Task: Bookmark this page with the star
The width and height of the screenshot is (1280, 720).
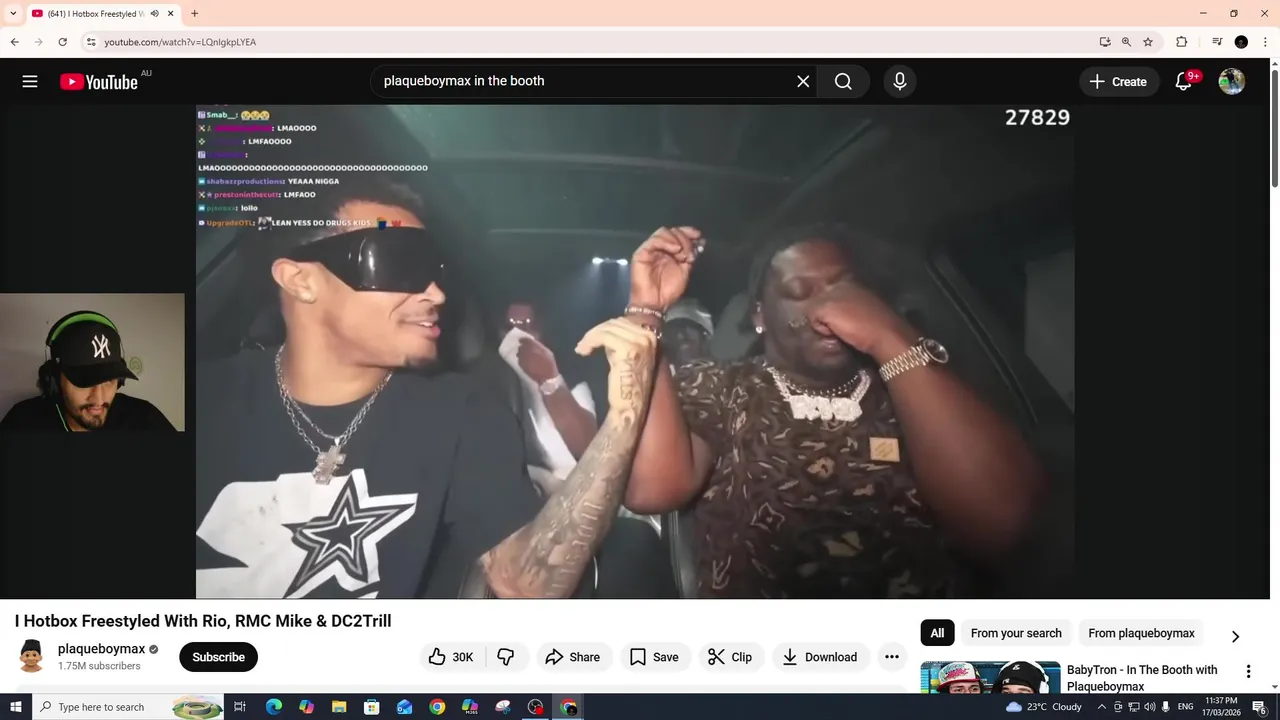Action: pos(1148,42)
